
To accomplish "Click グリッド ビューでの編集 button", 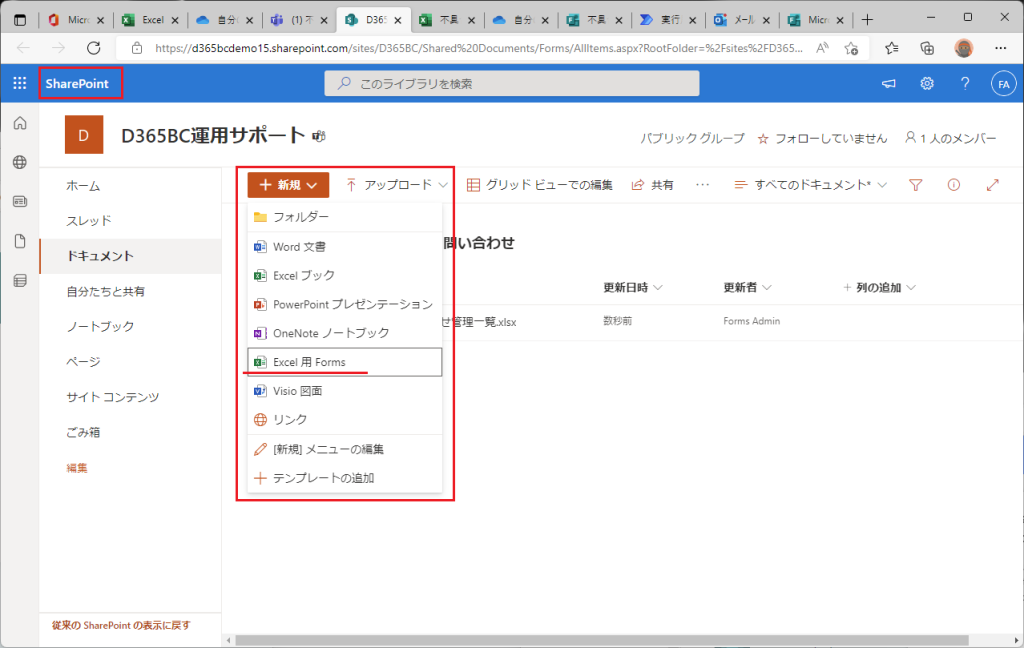I will (x=539, y=185).
